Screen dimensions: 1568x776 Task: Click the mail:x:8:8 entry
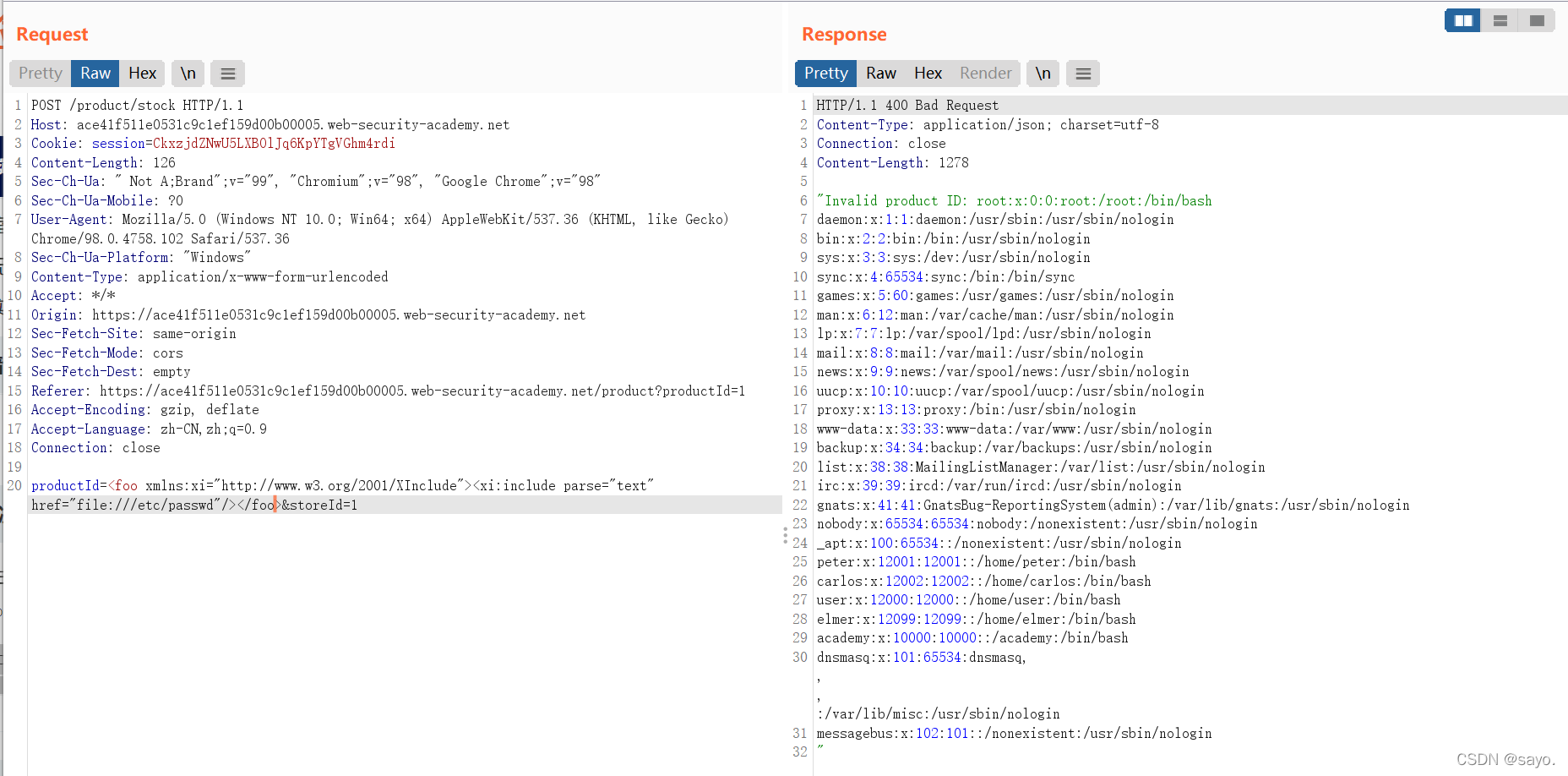pyautogui.click(x=980, y=353)
